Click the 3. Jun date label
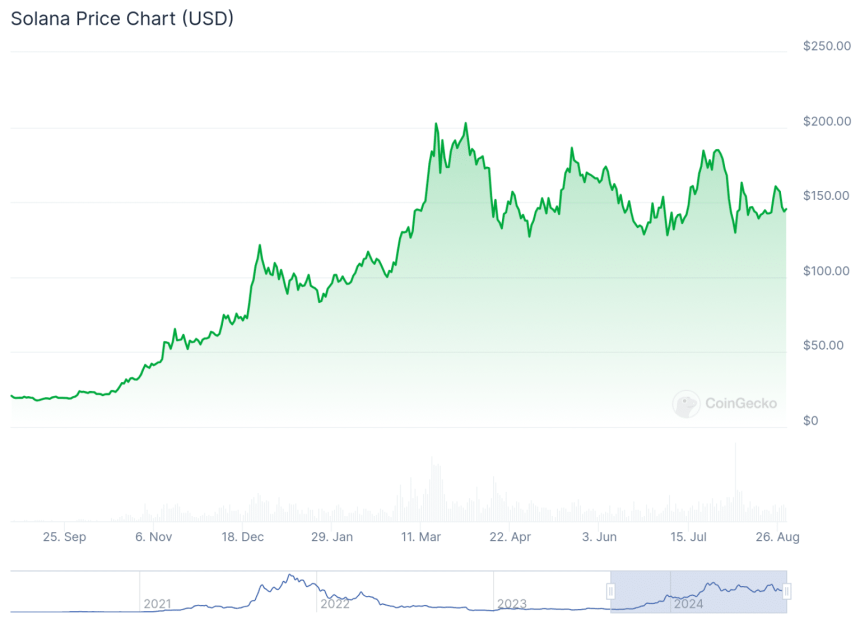 pyautogui.click(x=599, y=537)
